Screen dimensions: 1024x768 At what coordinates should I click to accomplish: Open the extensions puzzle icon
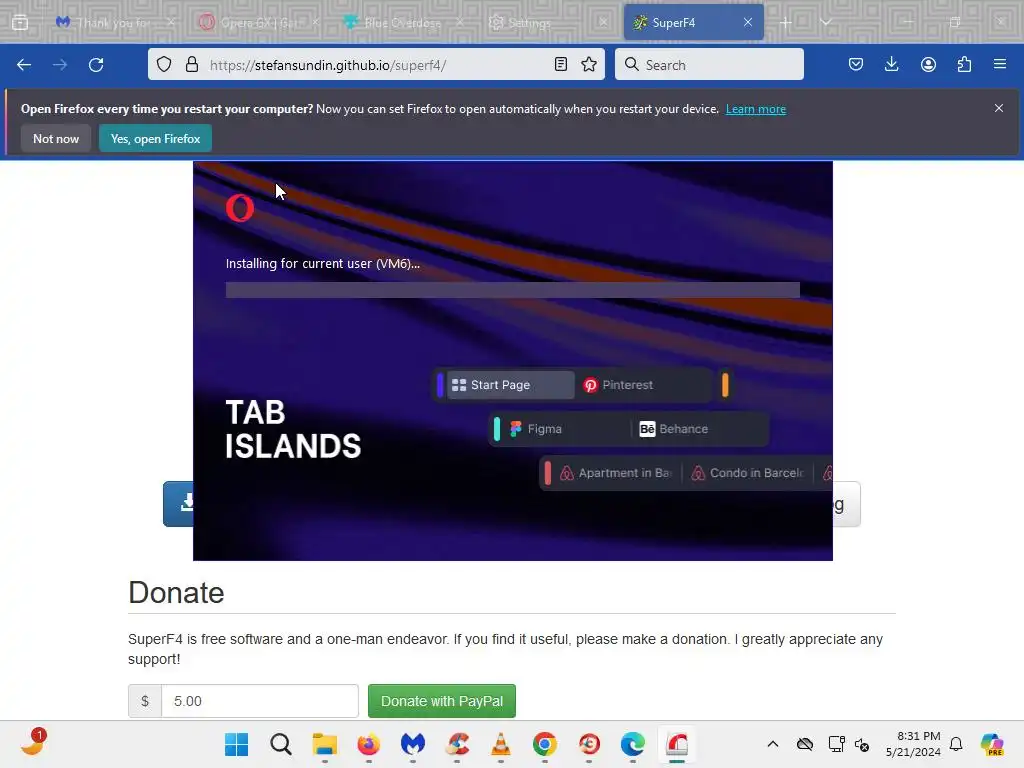click(964, 64)
